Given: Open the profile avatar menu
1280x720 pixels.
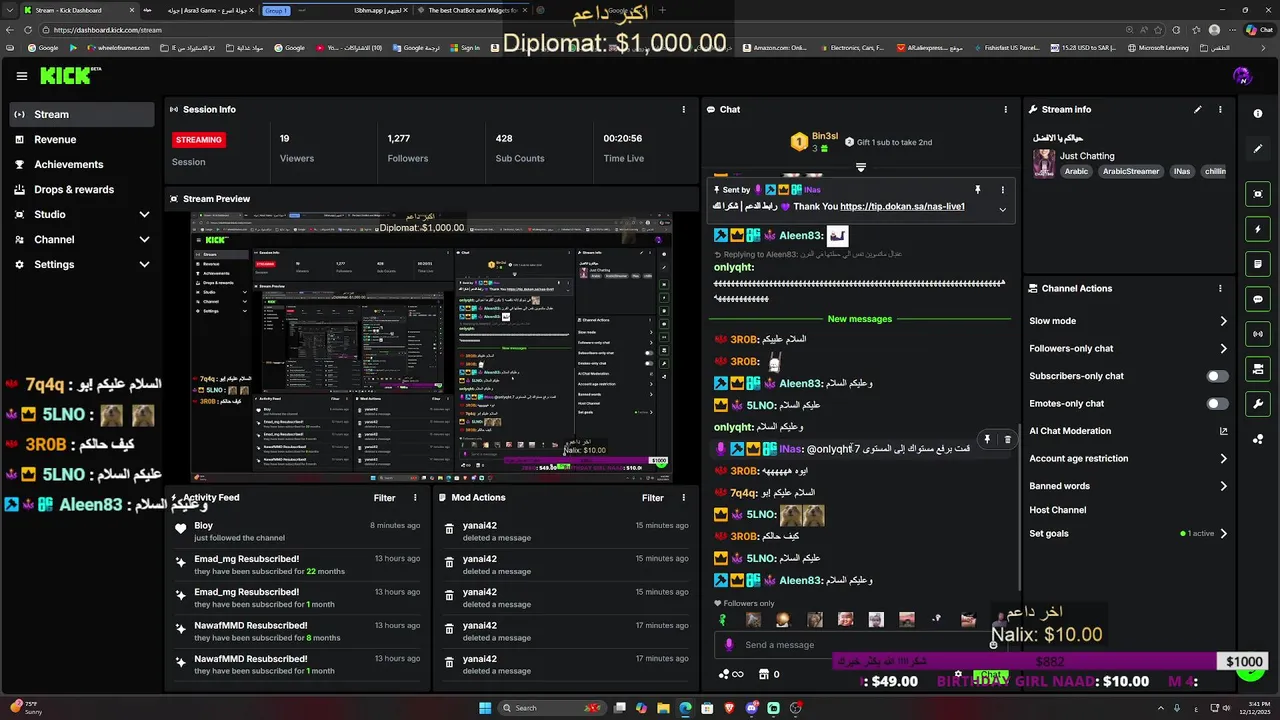Looking at the screenshot, I should [1243, 76].
